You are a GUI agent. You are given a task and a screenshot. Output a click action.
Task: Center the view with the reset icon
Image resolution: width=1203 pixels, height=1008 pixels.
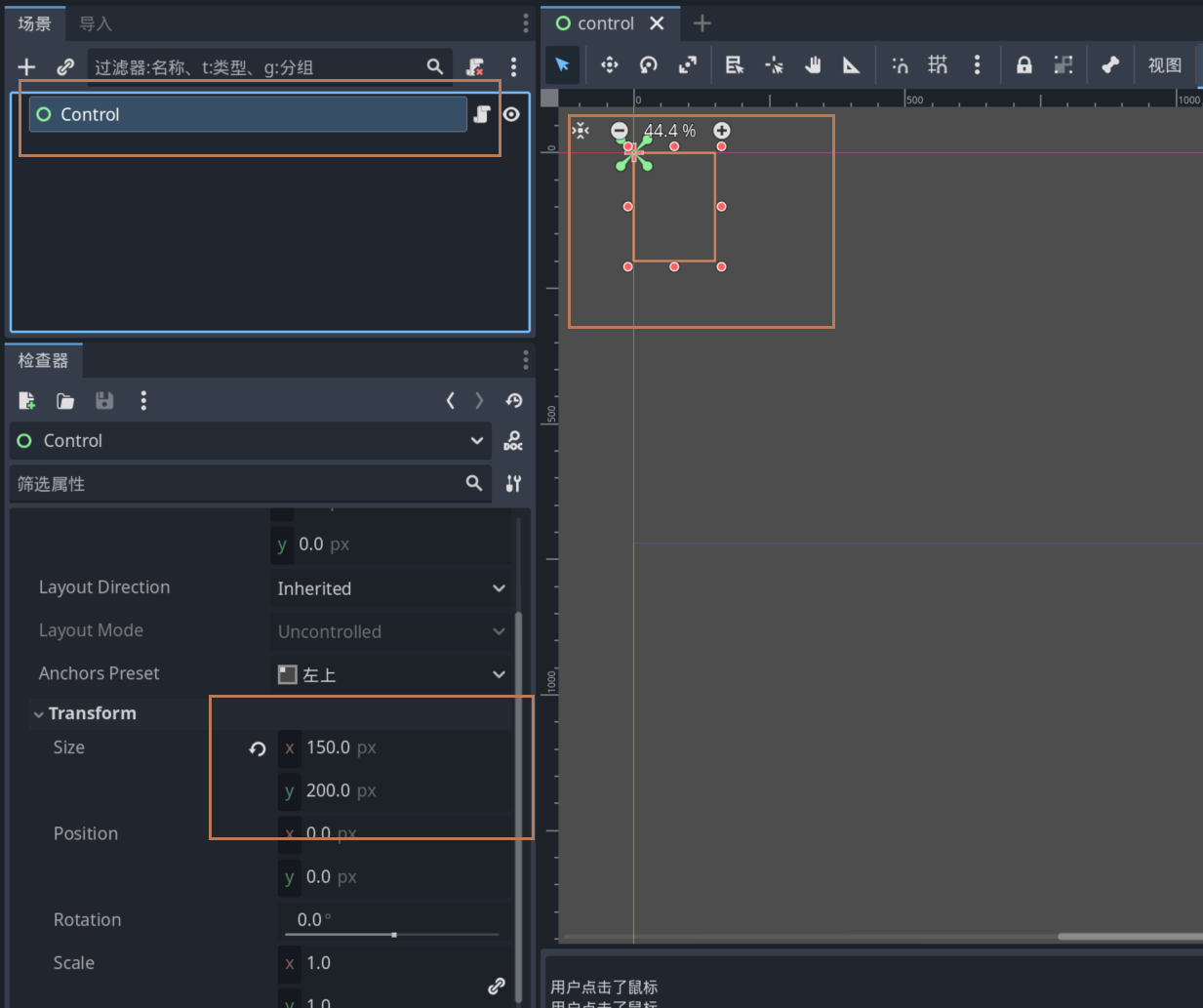(x=581, y=130)
